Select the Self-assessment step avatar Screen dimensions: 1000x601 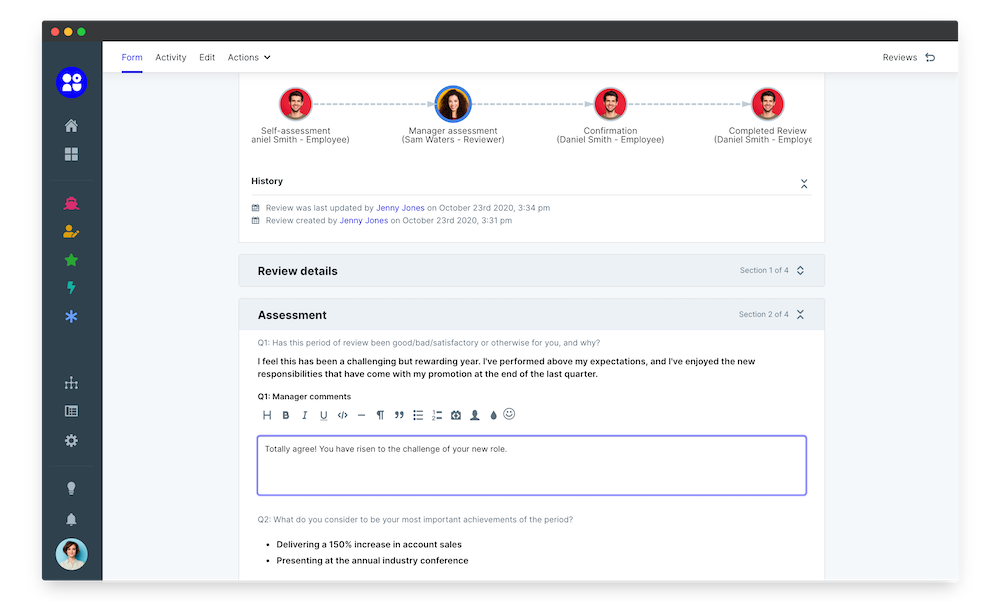click(x=296, y=104)
